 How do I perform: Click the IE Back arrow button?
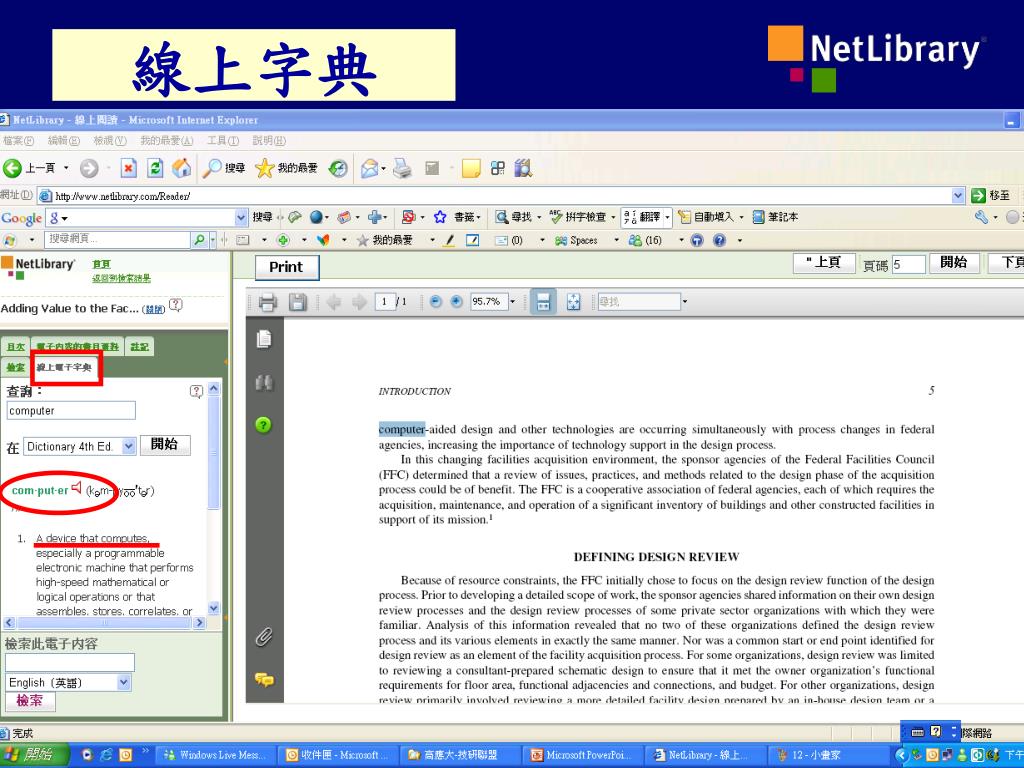(12, 168)
